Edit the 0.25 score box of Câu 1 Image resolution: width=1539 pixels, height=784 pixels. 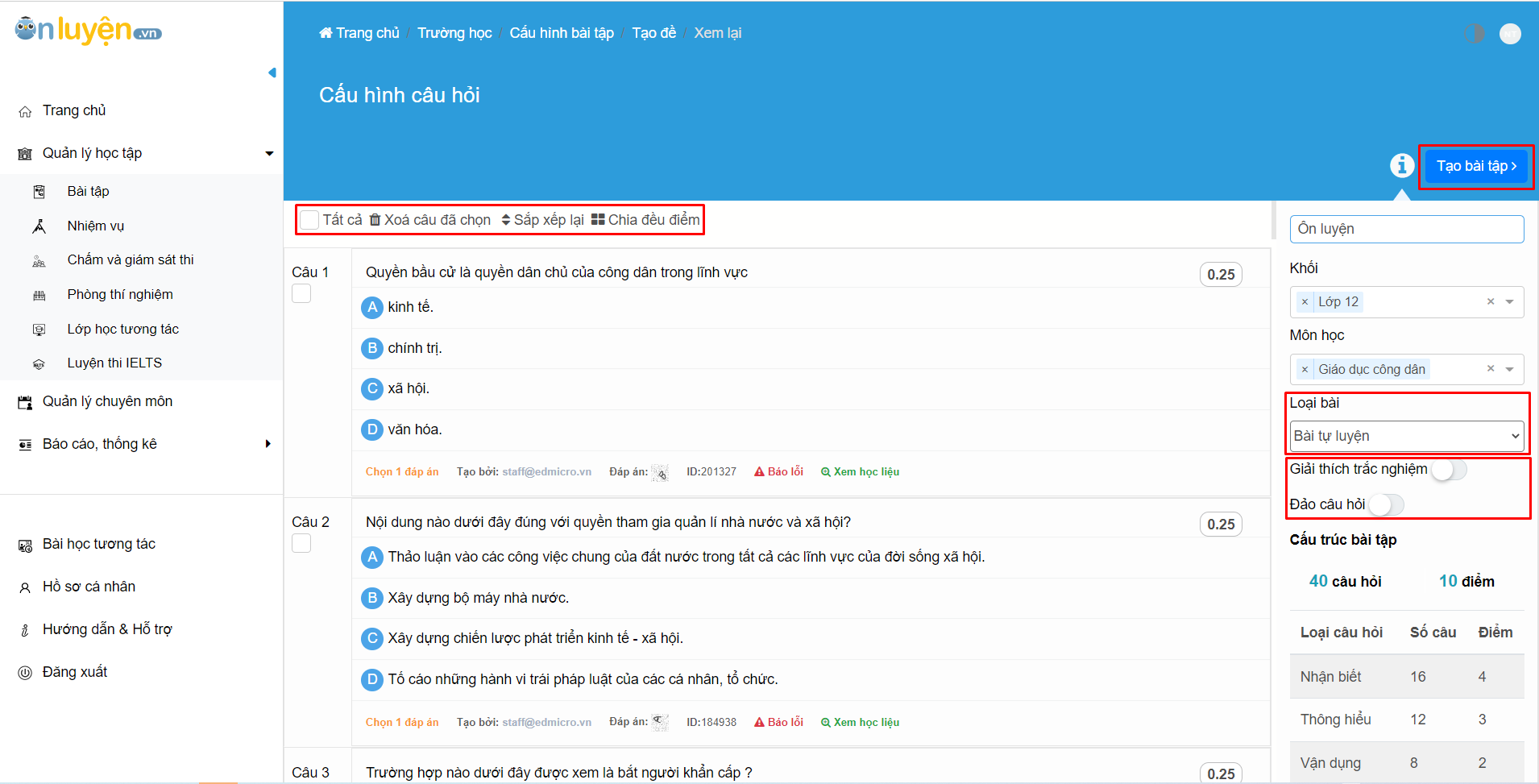tap(1221, 274)
